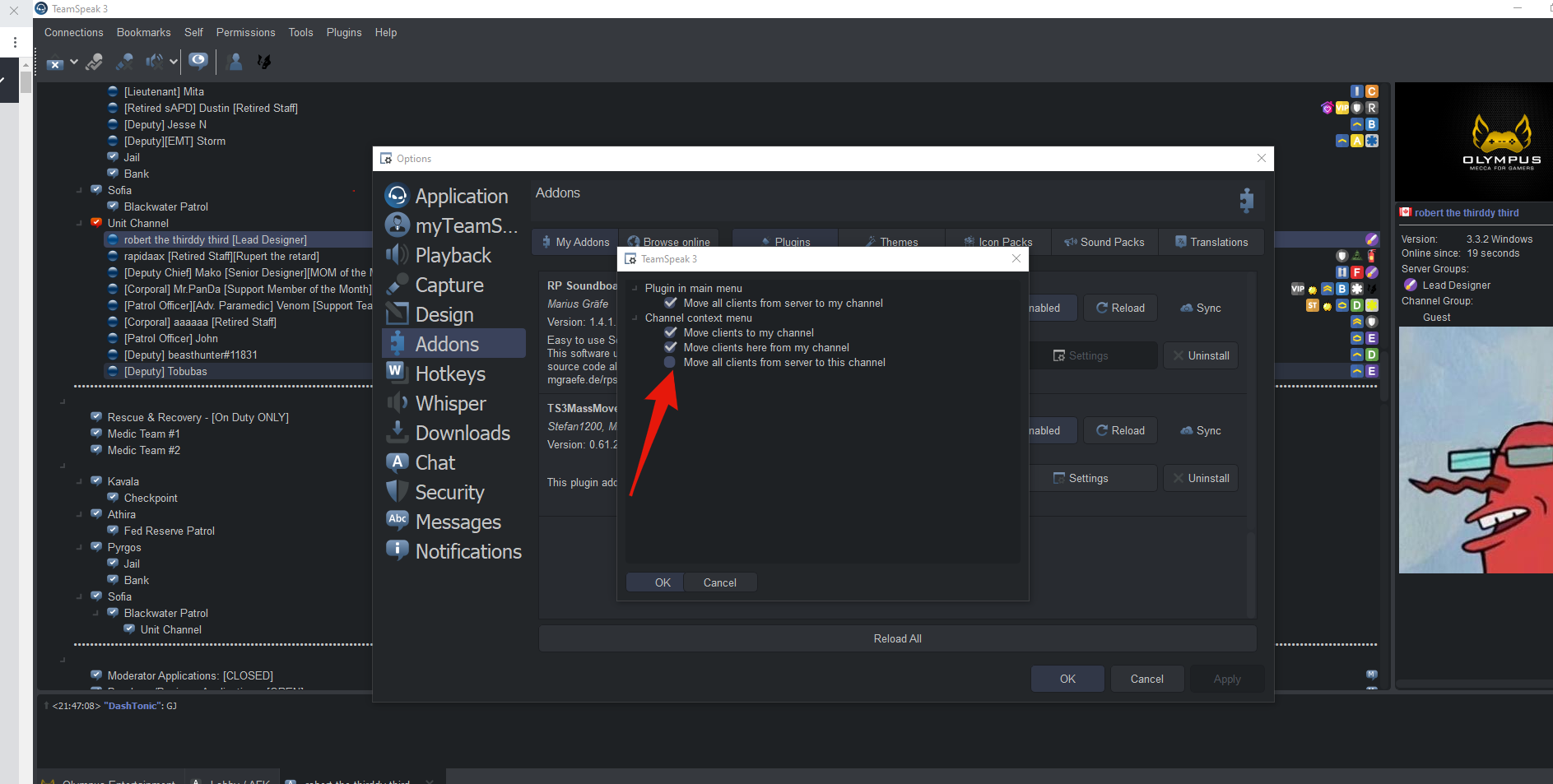The image size is (1553, 784).
Task: Click the Cancel button of the Options window
Action: (x=1146, y=679)
